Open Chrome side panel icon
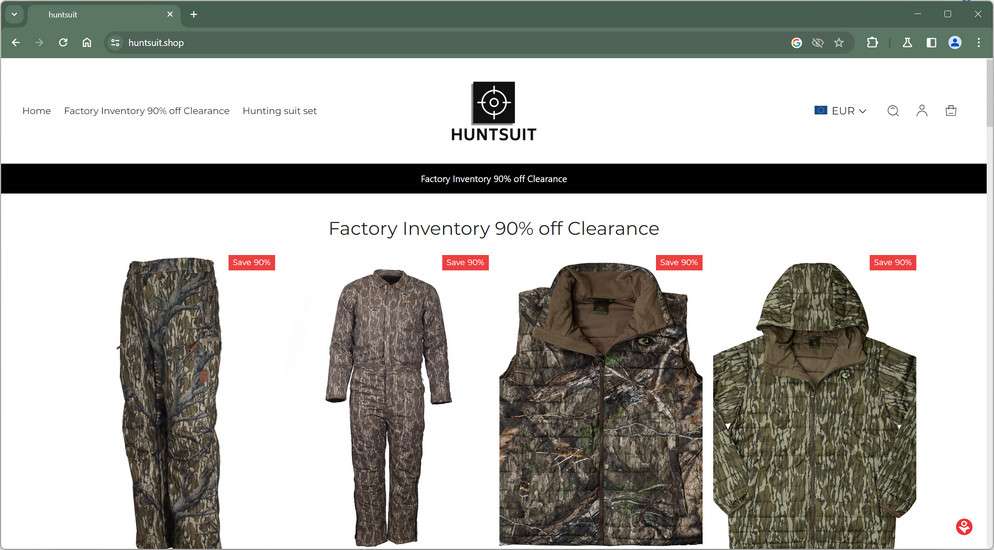994x550 pixels. point(931,42)
